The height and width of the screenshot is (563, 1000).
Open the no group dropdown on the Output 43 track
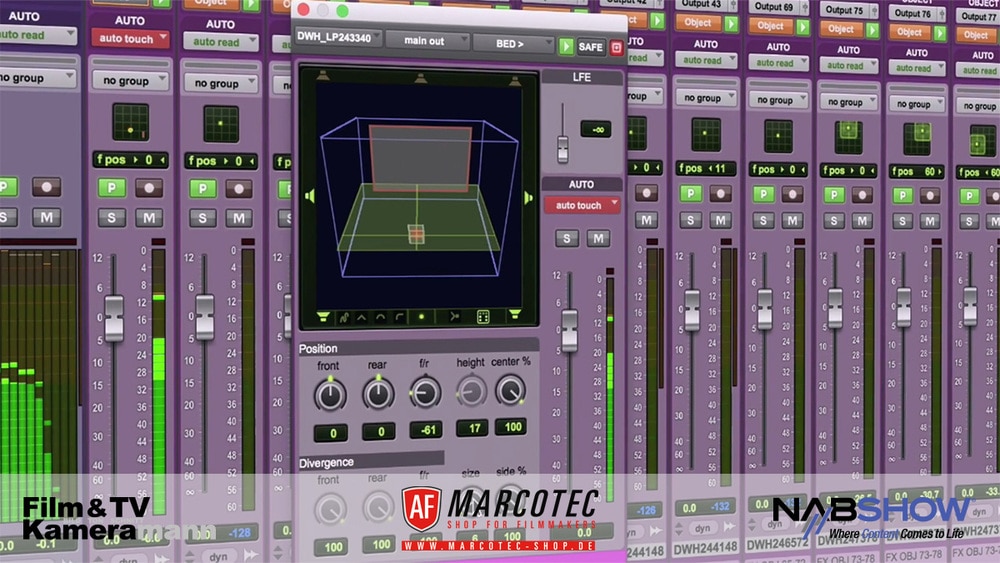[707, 98]
